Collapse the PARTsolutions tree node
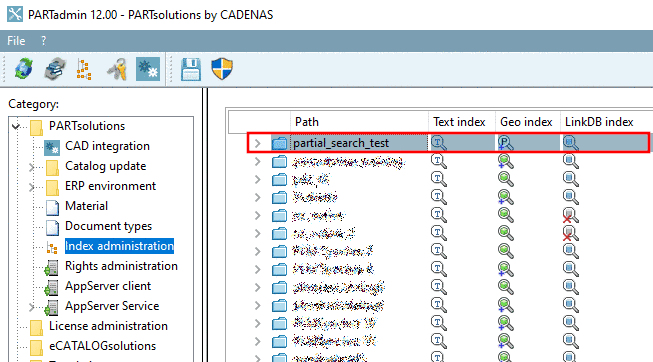 click(x=16, y=126)
